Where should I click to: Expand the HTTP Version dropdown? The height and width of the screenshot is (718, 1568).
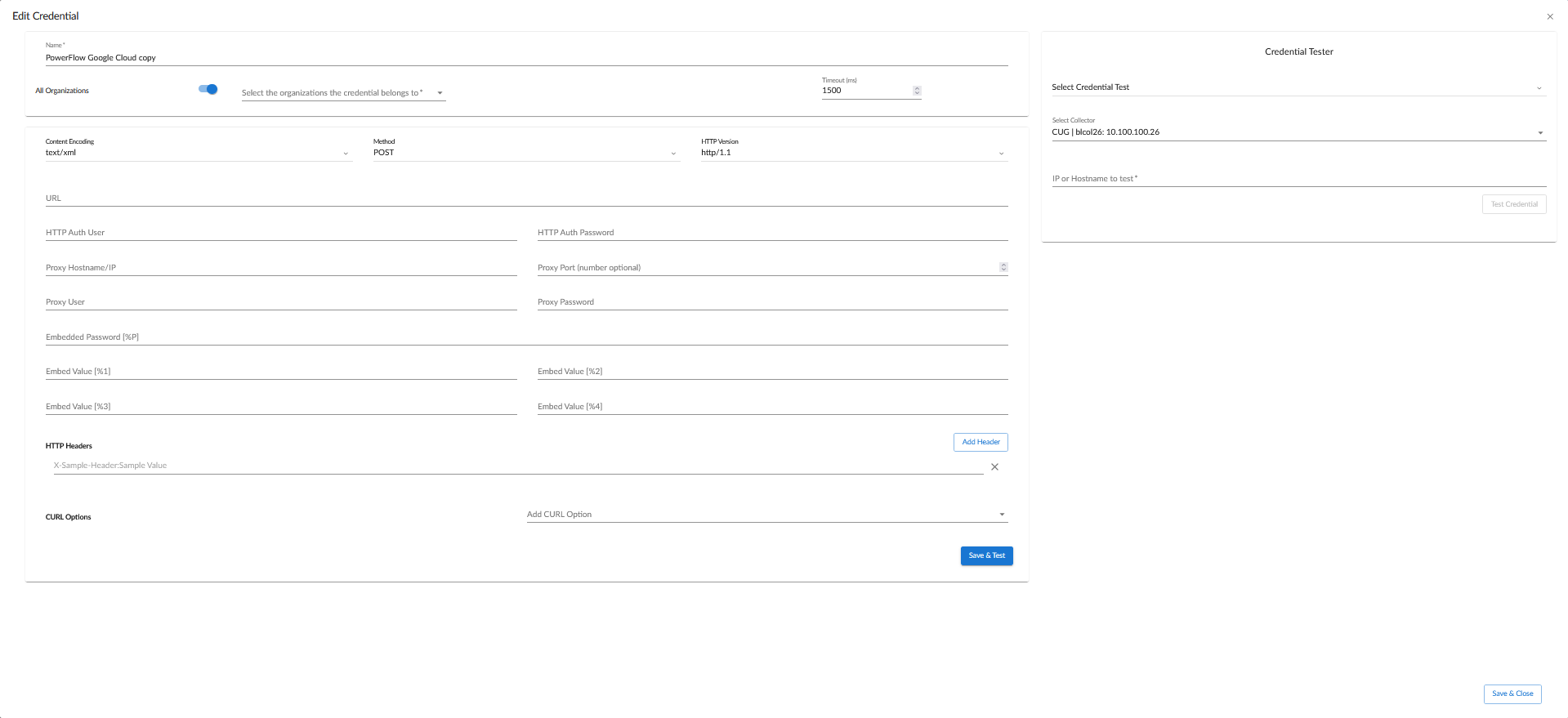click(854, 153)
